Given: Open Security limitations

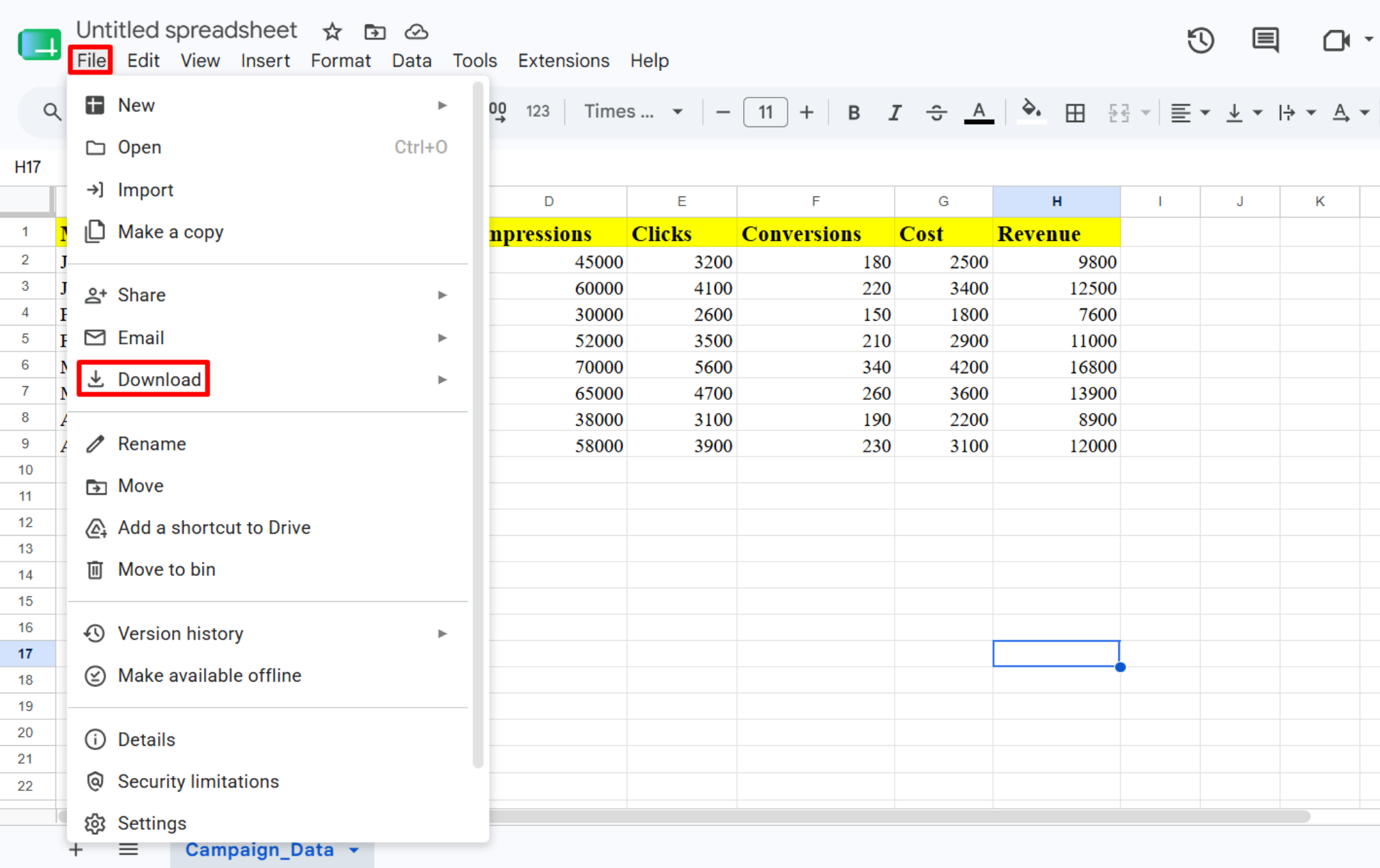Looking at the screenshot, I should tap(268, 781).
